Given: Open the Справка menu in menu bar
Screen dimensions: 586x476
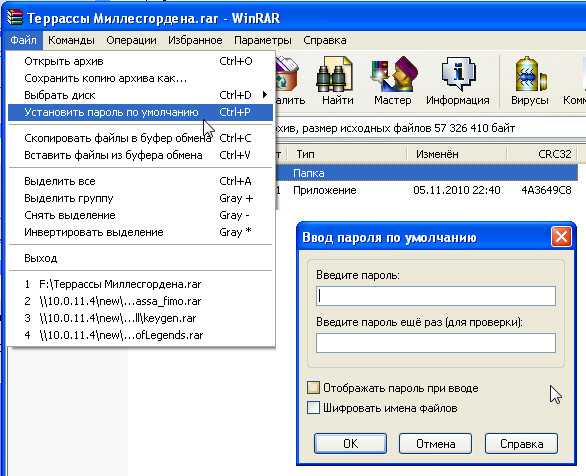Looking at the screenshot, I should click(325, 40).
